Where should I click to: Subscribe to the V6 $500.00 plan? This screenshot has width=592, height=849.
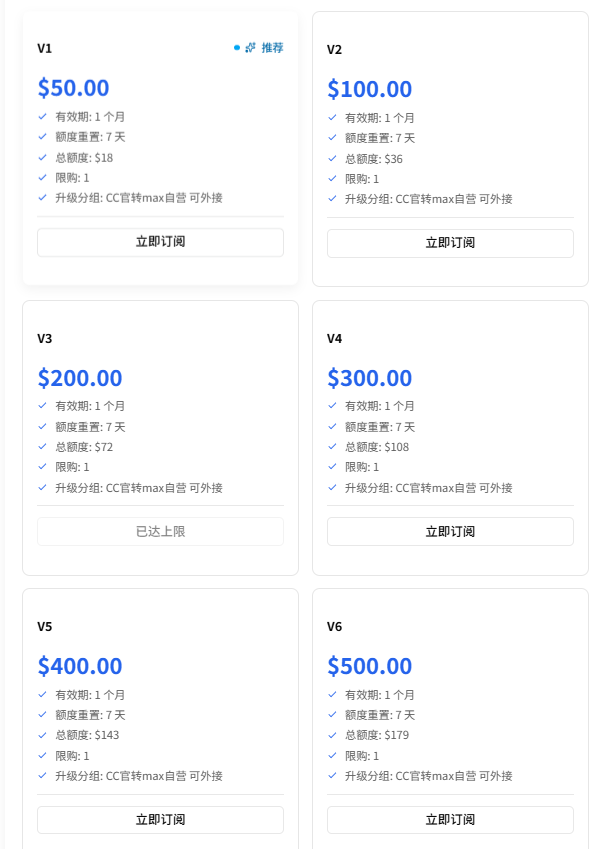[x=450, y=820]
